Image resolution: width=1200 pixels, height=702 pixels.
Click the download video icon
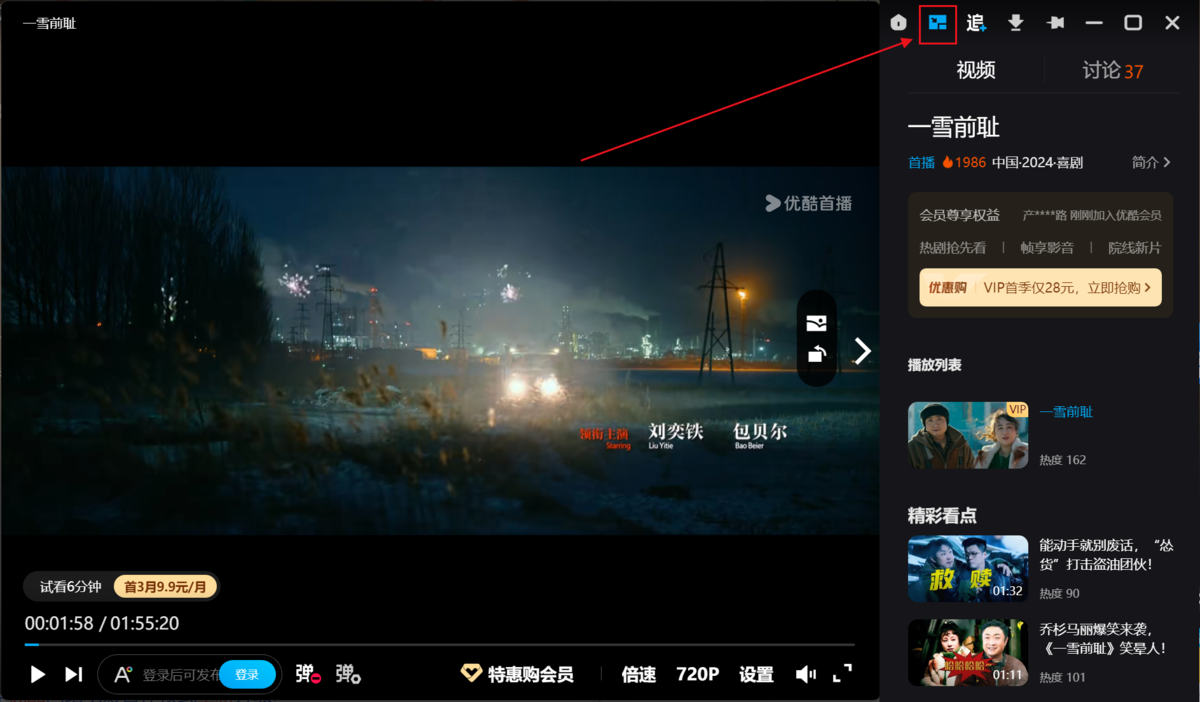[1015, 23]
